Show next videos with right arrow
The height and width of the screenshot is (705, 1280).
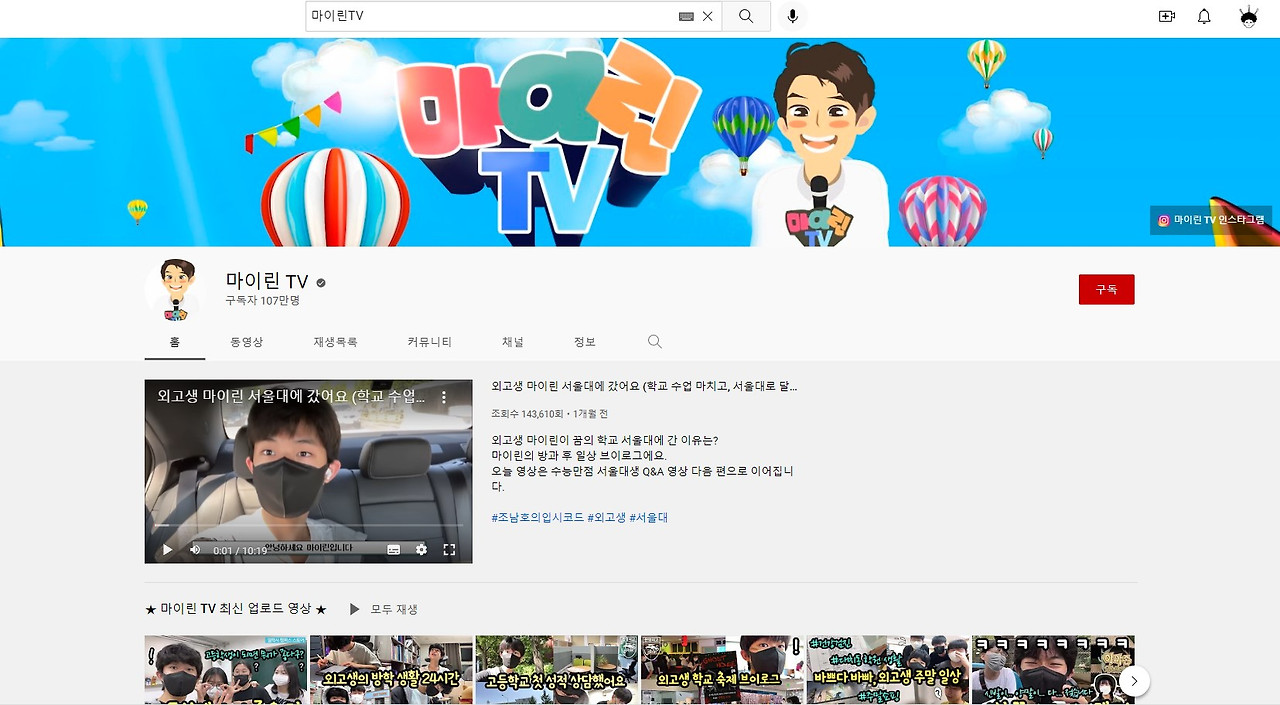point(1134,681)
